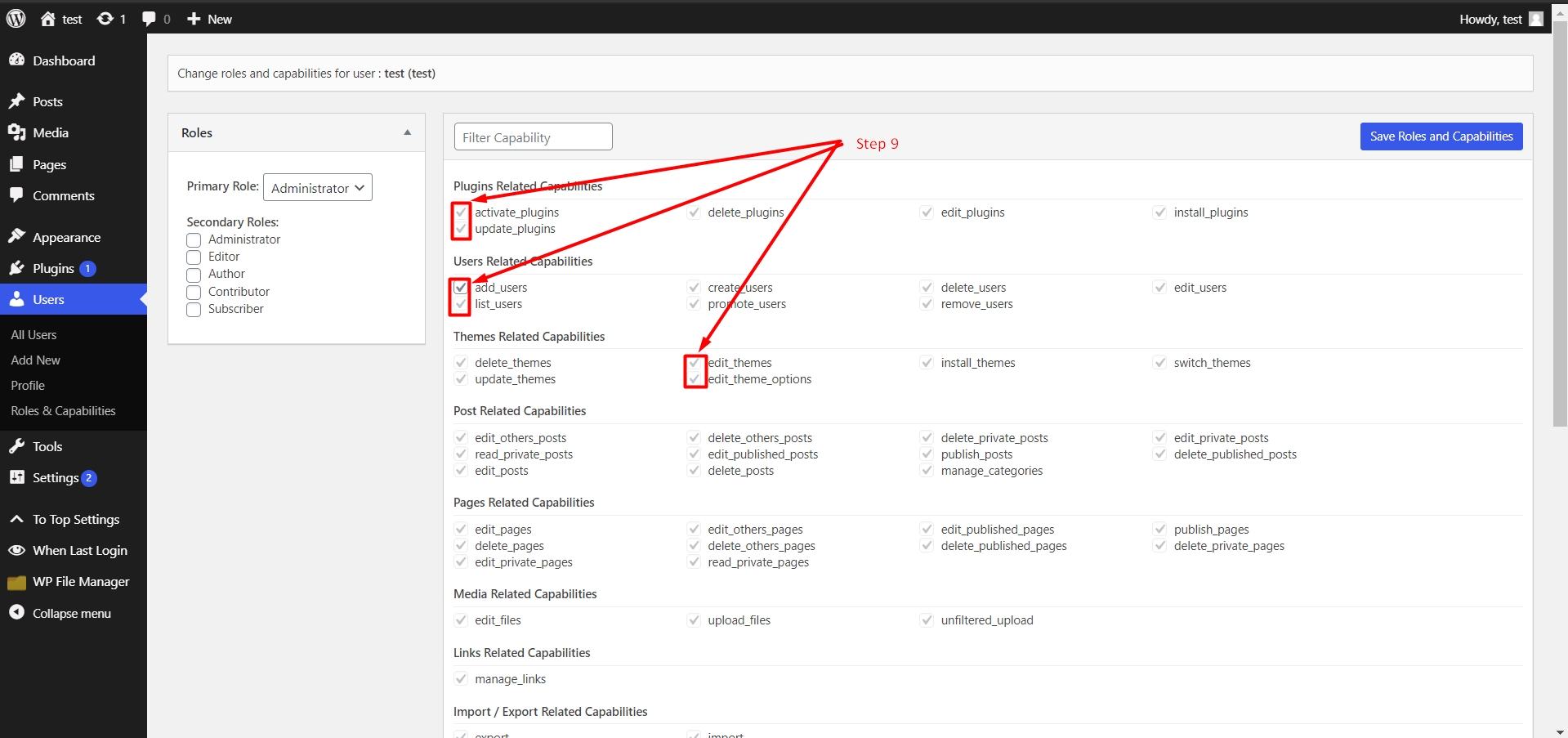Image resolution: width=1568 pixels, height=738 pixels.
Task: Click the plus New icon
Action: tap(194, 19)
